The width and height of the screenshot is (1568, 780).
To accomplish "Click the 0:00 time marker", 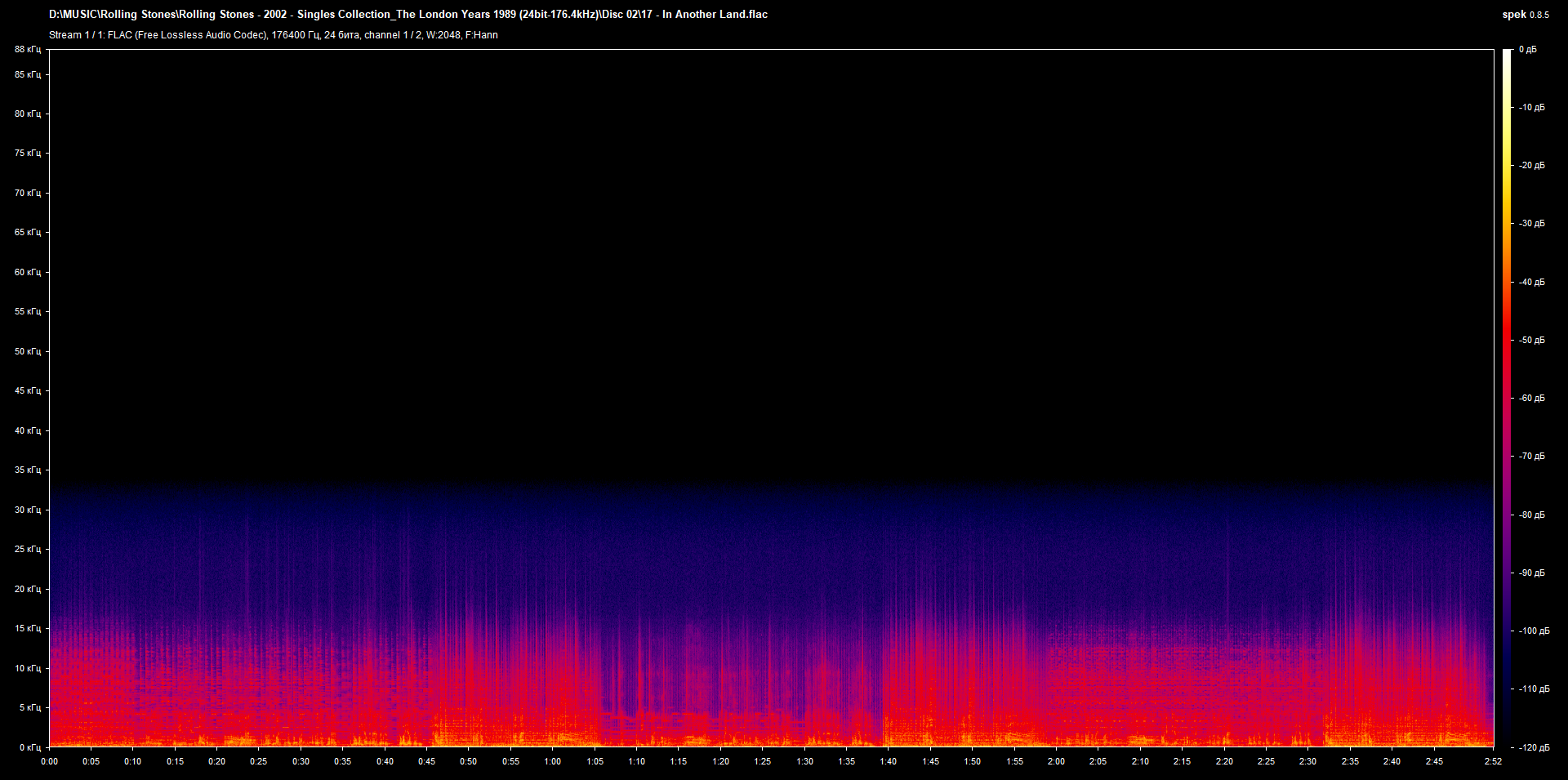I will (50, 760).
